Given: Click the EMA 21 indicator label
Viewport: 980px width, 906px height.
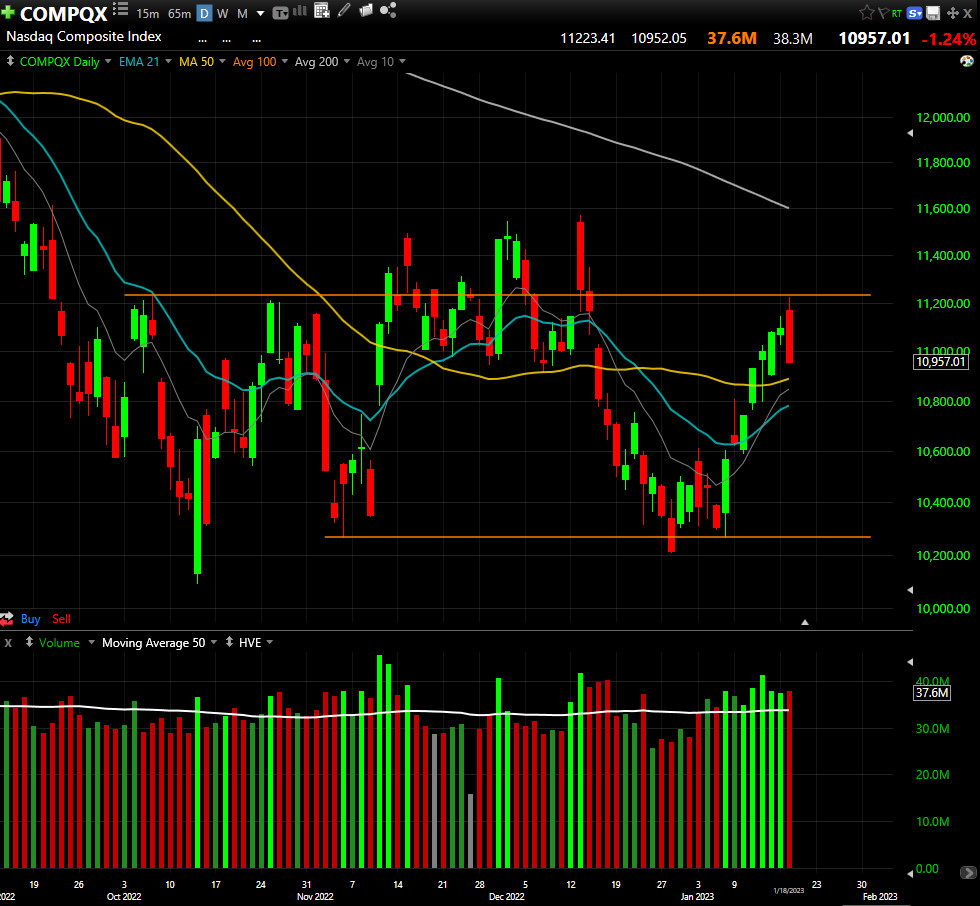Looking at the screenshot, I should 139,61.
